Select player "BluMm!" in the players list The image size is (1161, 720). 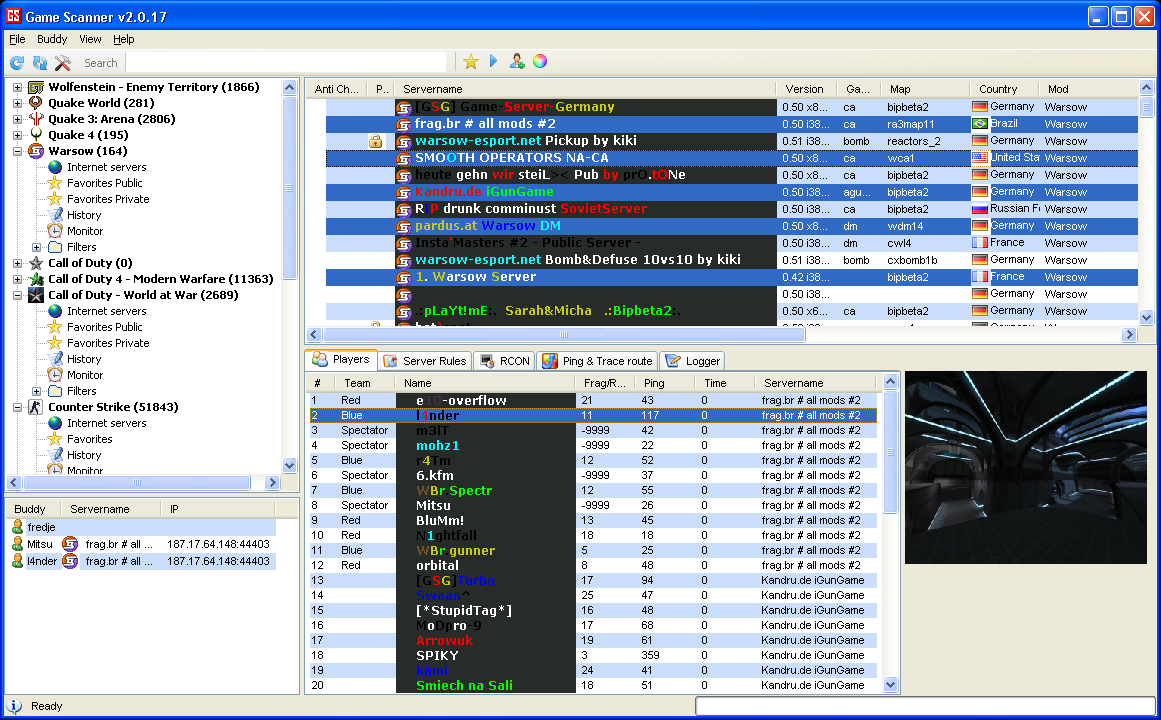pyautogui.click(x=593, y=521)
